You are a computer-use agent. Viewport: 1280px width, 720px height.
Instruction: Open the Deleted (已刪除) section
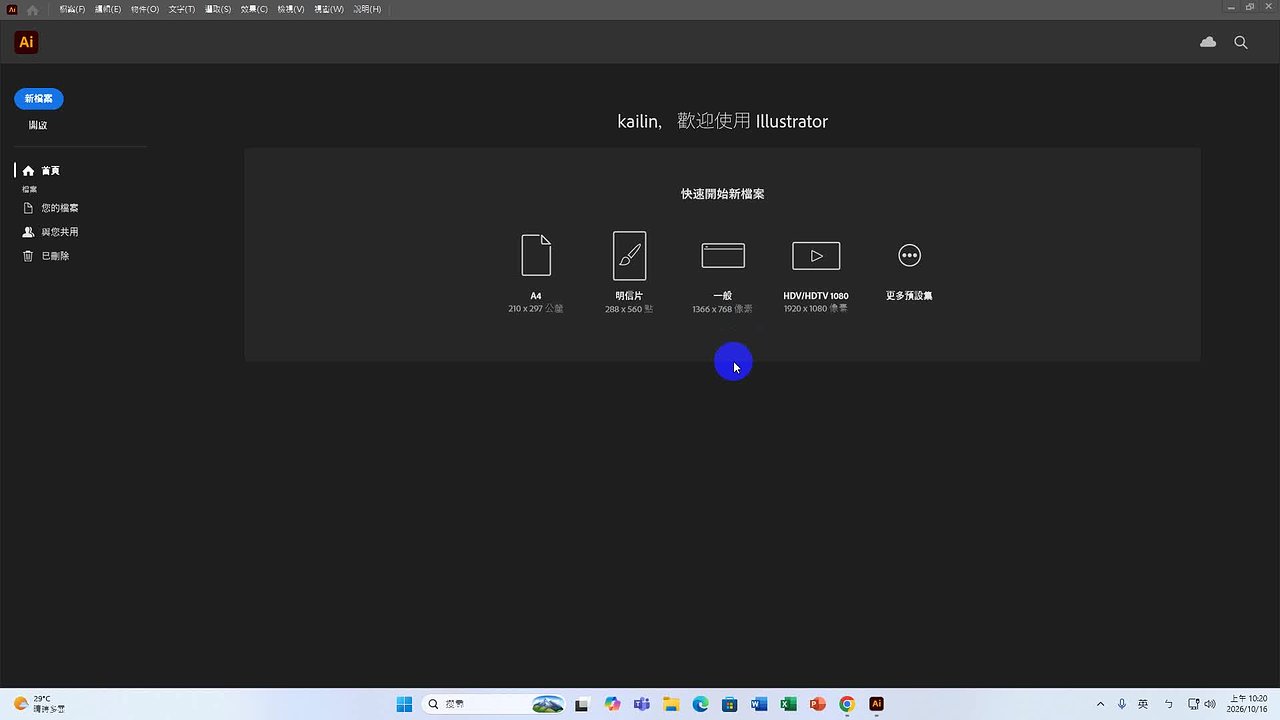(x=46, y=256)
